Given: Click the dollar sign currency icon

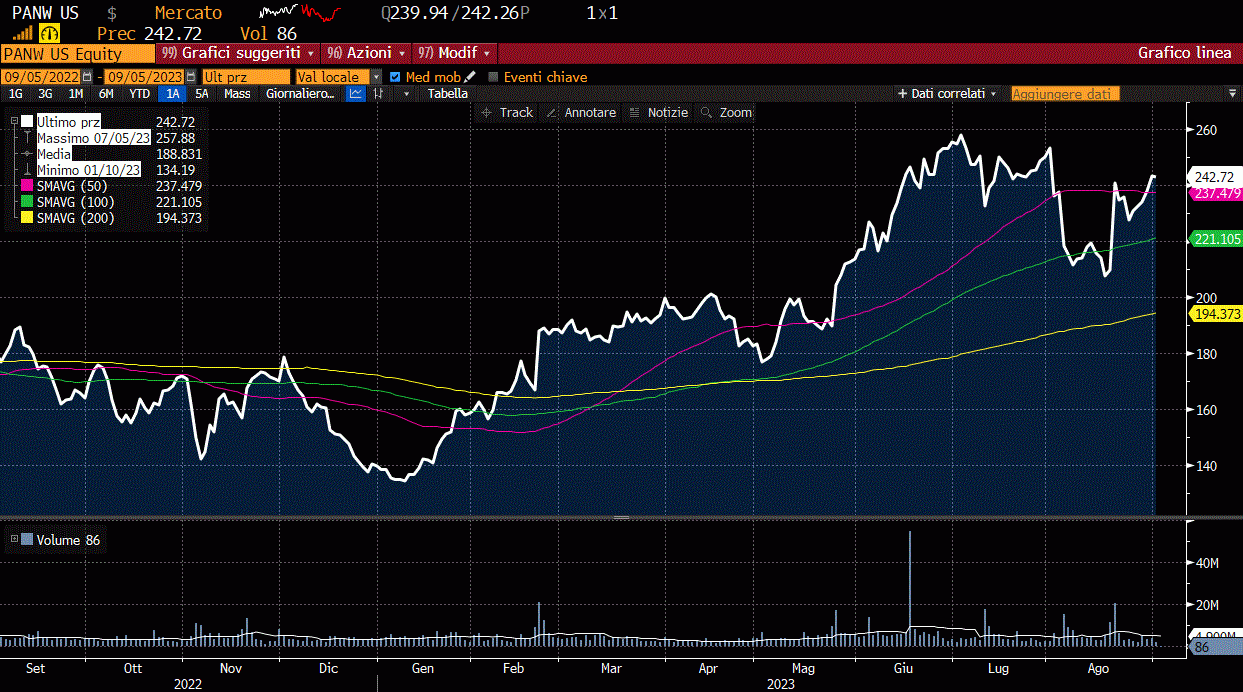Looking at the screenshot, I should [x=112, y=13].
